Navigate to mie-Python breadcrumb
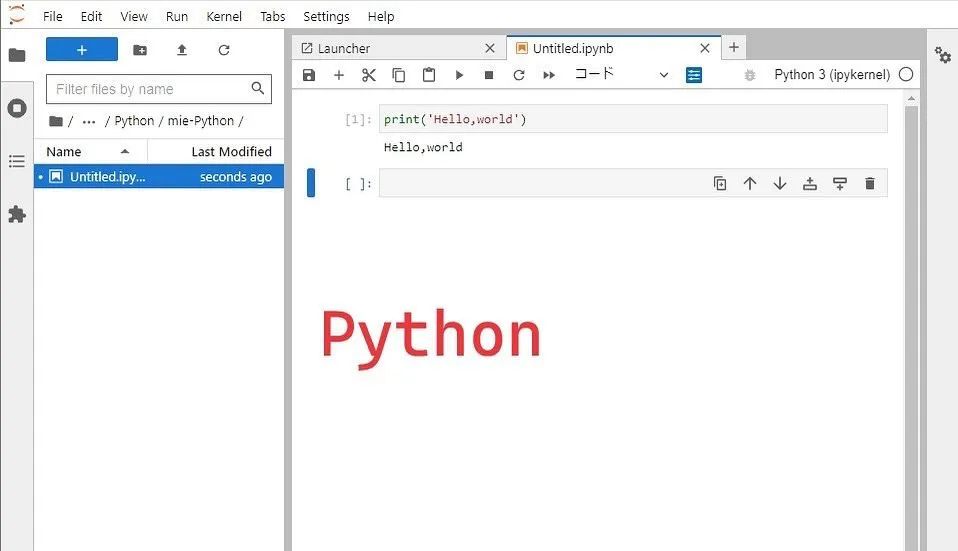Image resolution: width=958 pixels, height=551 pixels. point(200,121)
